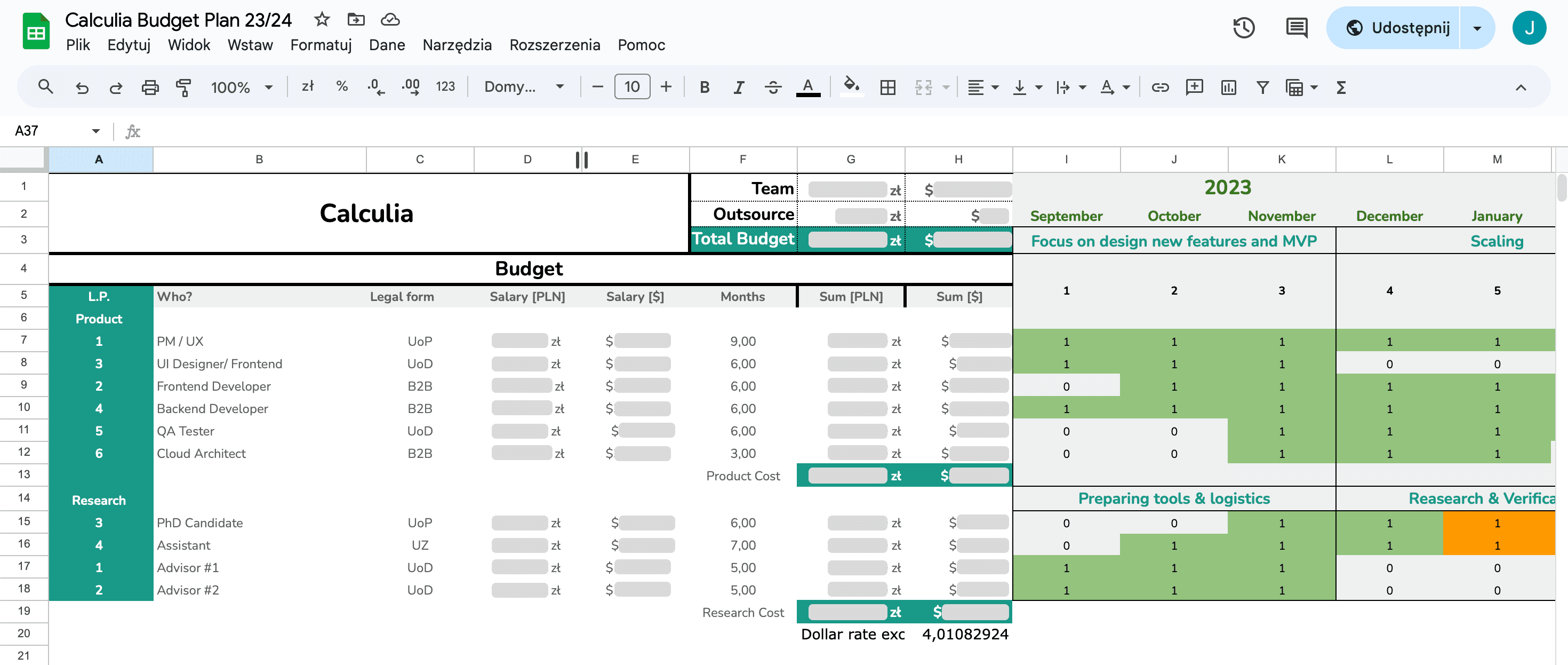Print the spreadsheet
The height and width of the screenshot is (665, 1568).
click(150, 87)
